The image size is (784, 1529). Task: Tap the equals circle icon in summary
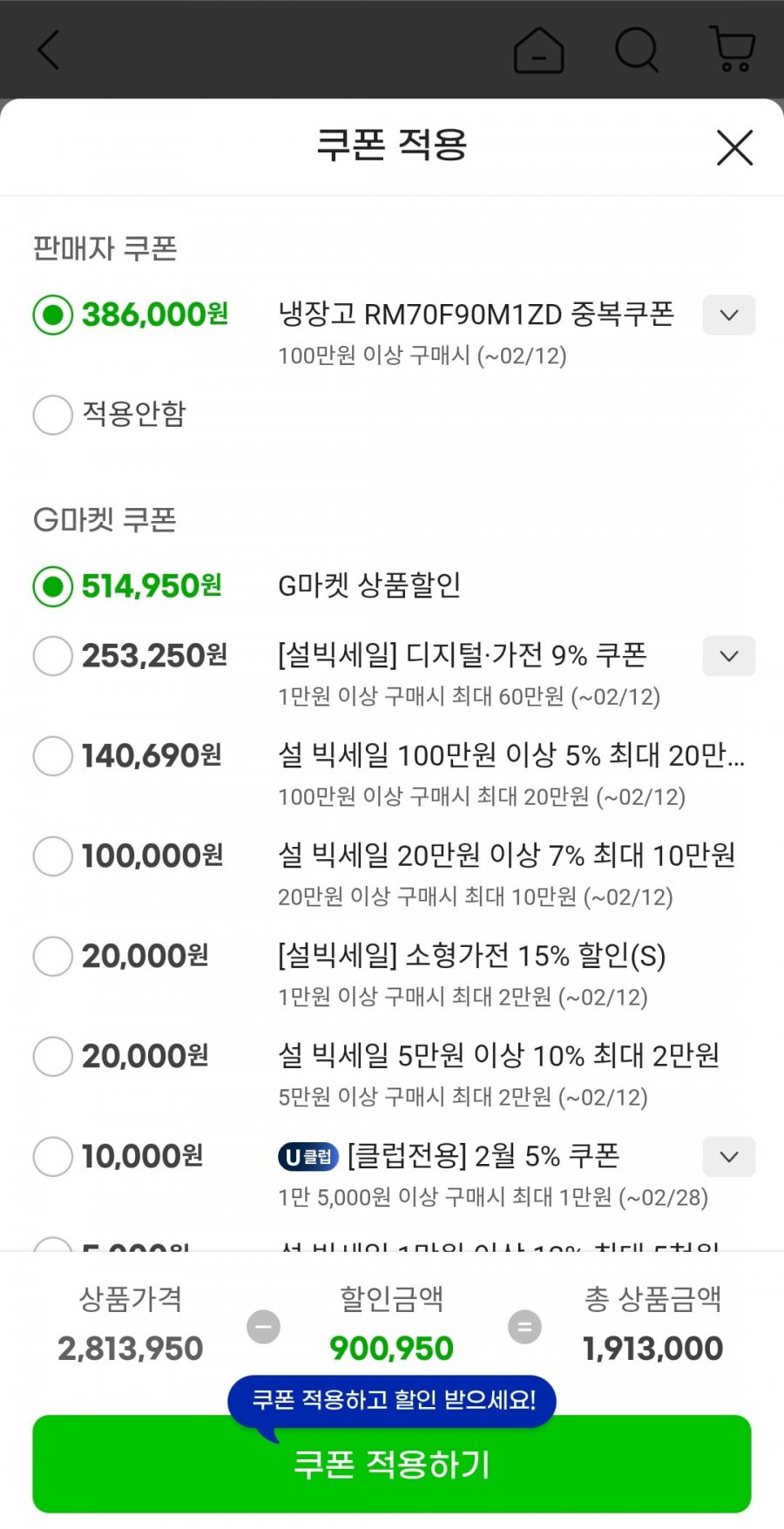click(x=524, y=1327)
